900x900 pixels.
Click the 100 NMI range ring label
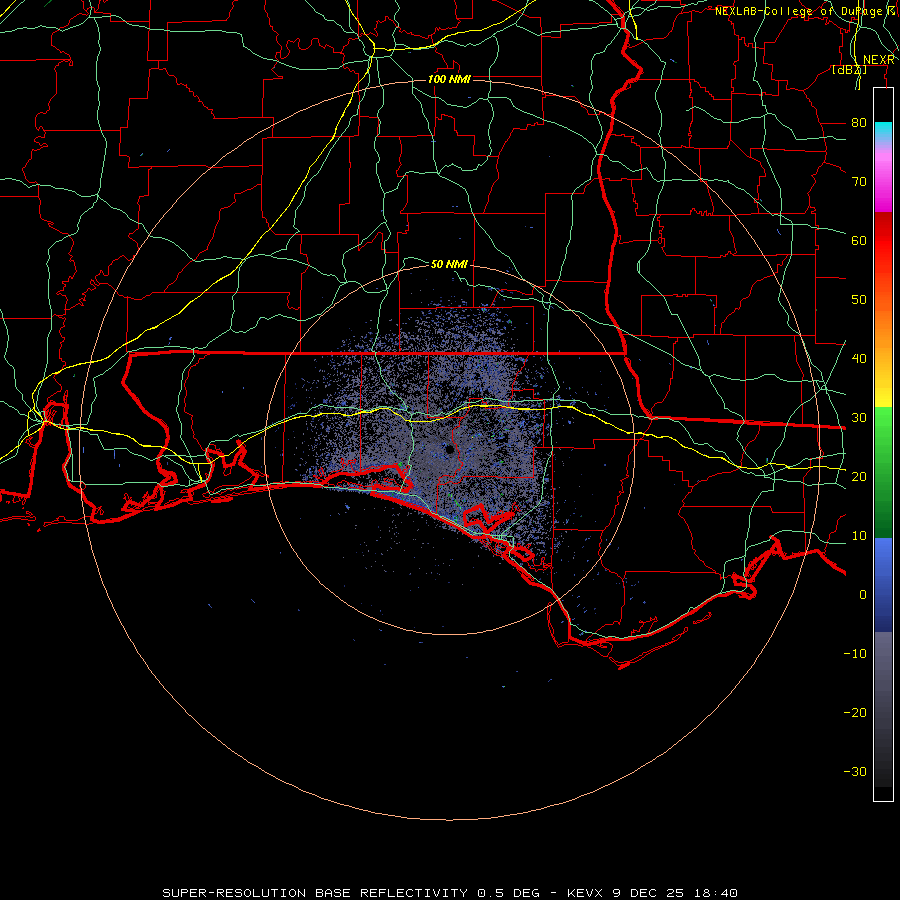click(x=449, y=79)
